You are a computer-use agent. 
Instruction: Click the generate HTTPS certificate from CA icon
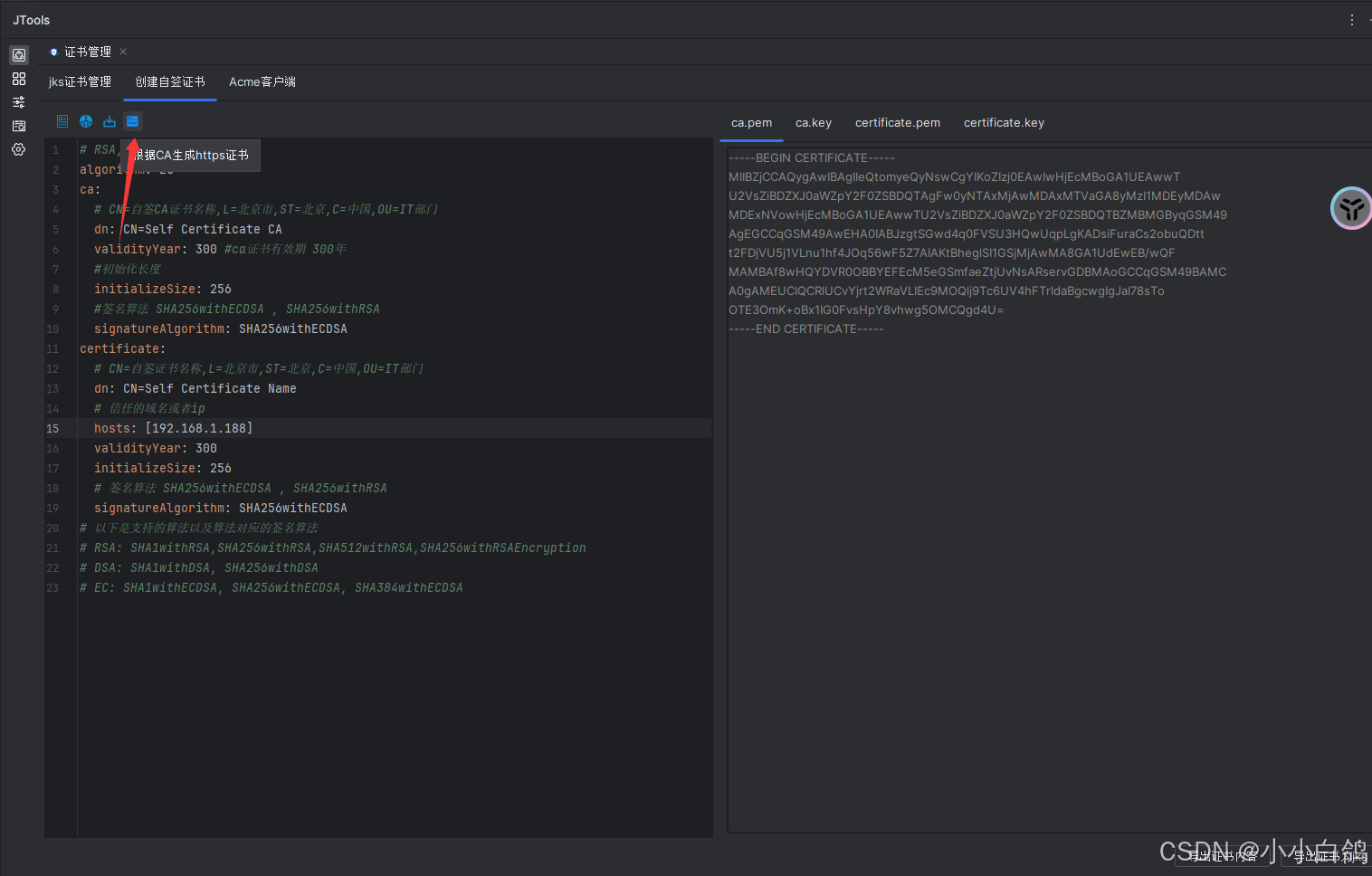133,121
